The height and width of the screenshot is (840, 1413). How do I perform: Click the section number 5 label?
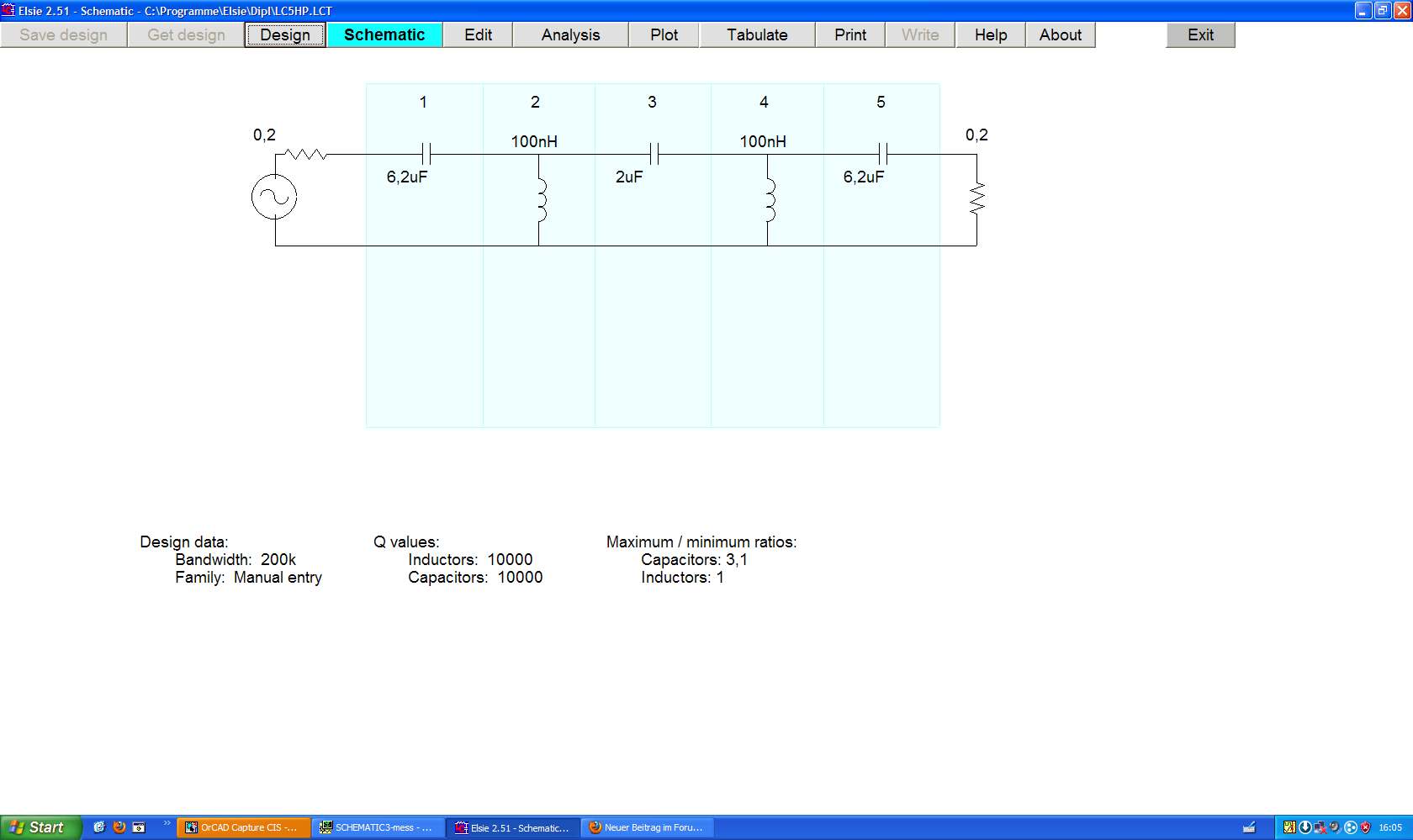(x=881, y=102)
